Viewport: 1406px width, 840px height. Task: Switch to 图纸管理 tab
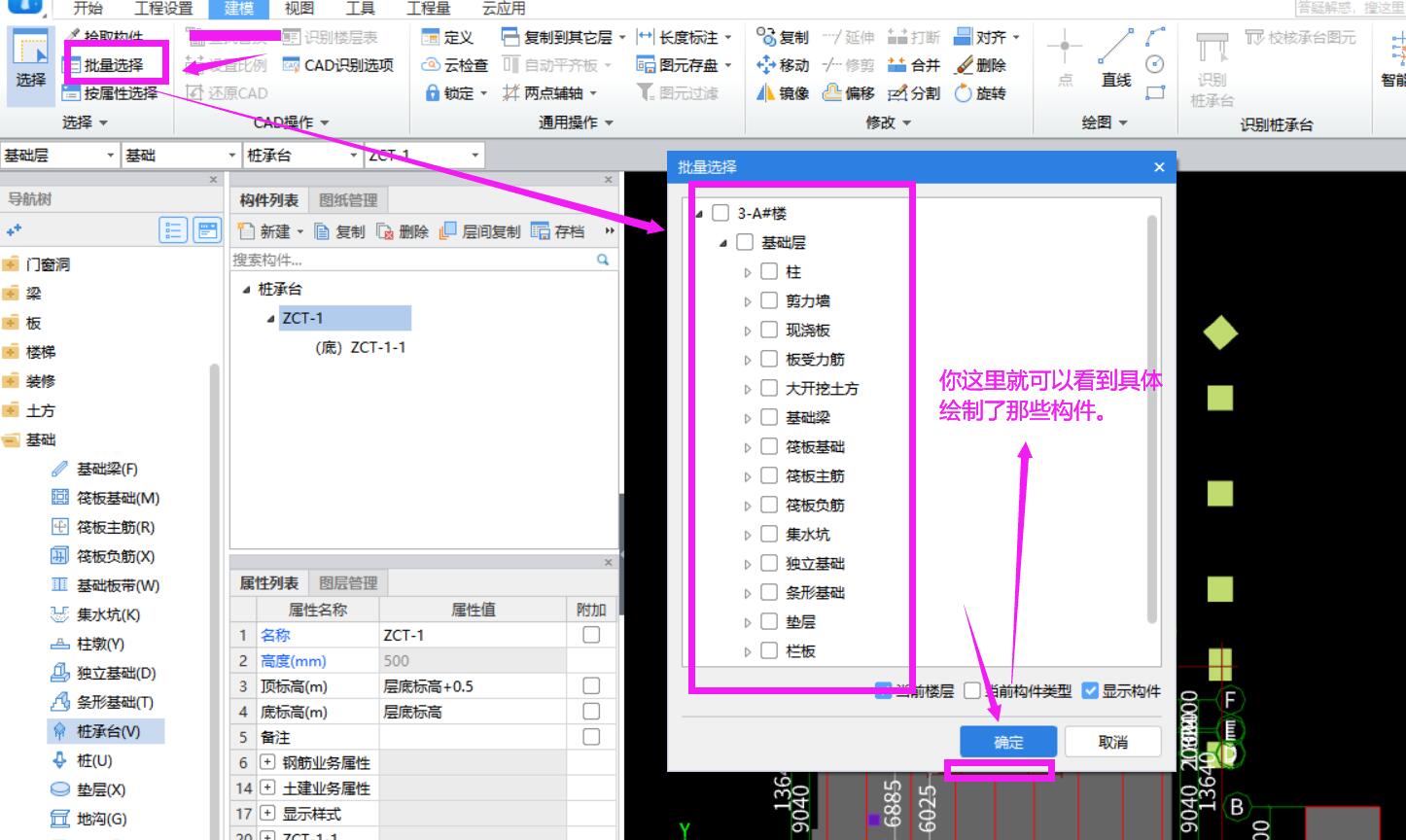click(x=348, y=200)
